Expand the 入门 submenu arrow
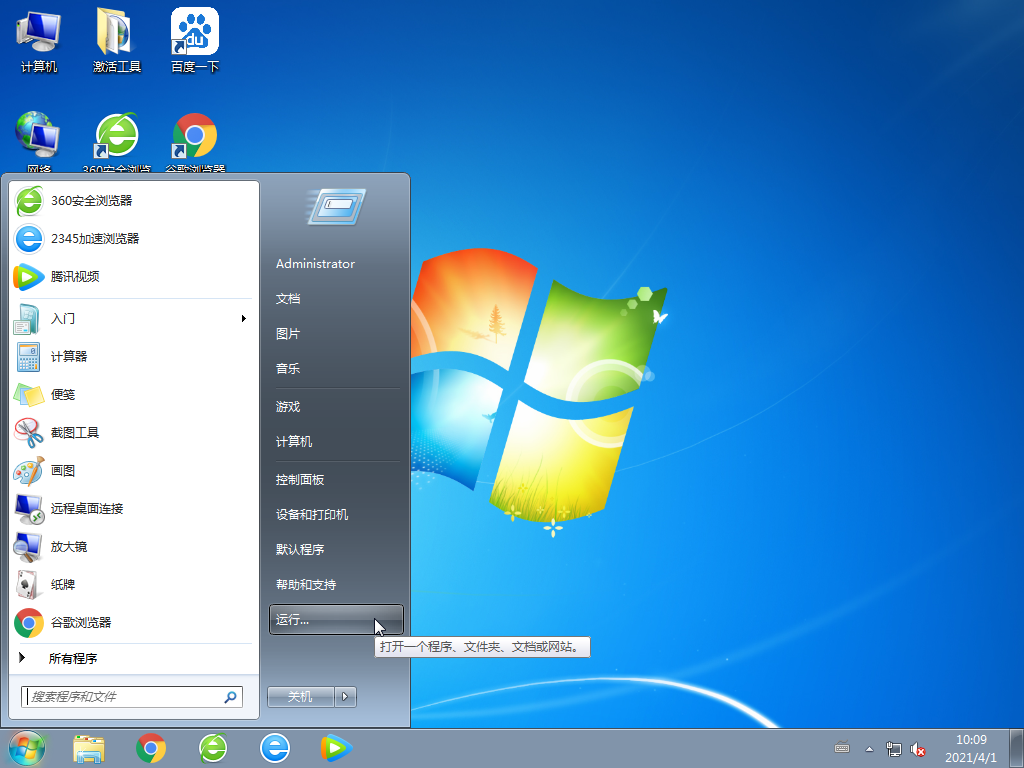This screenshot has height=768, width=1024. (x=243, y=318)
